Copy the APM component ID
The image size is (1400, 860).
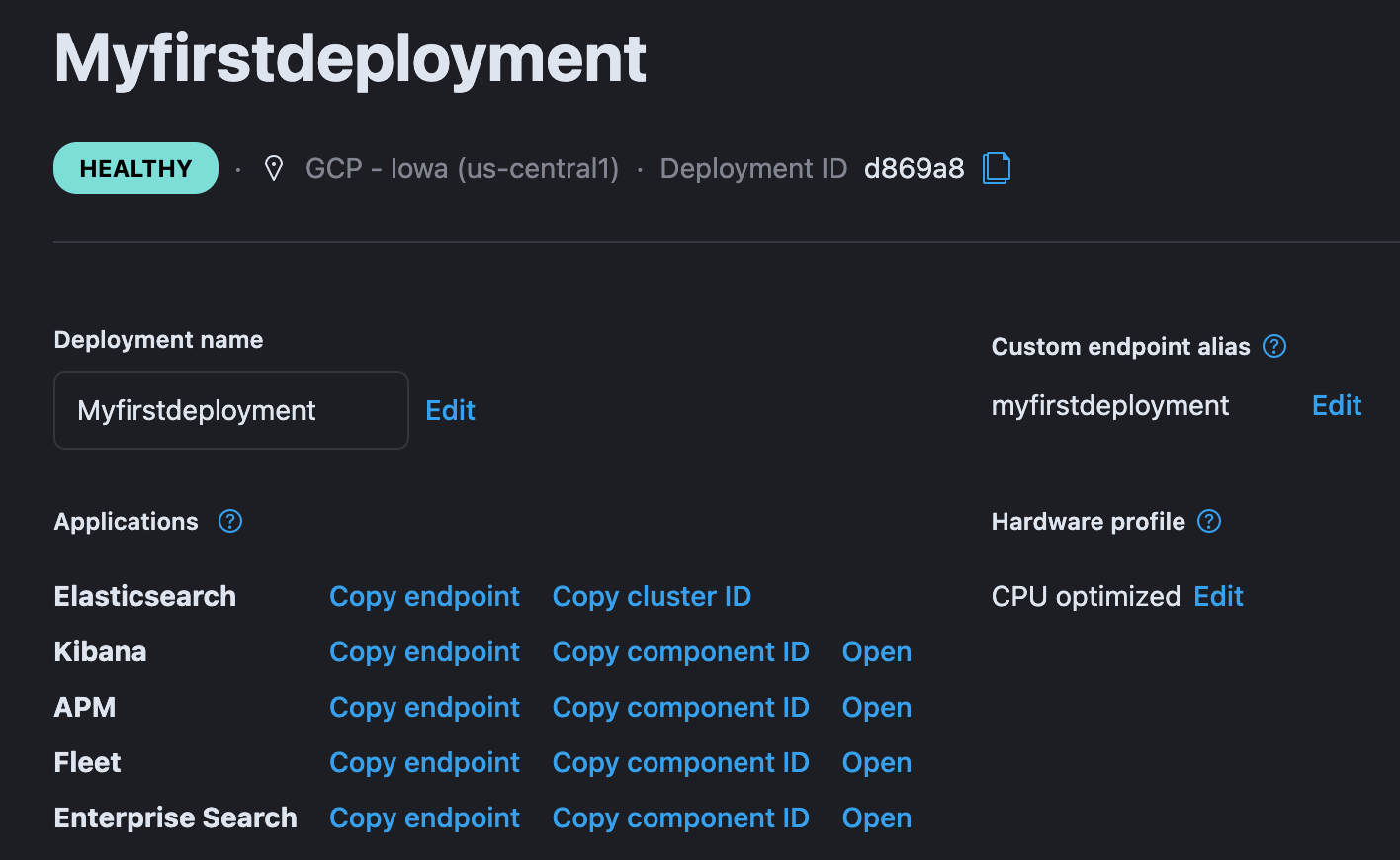[x=680, y=707]
